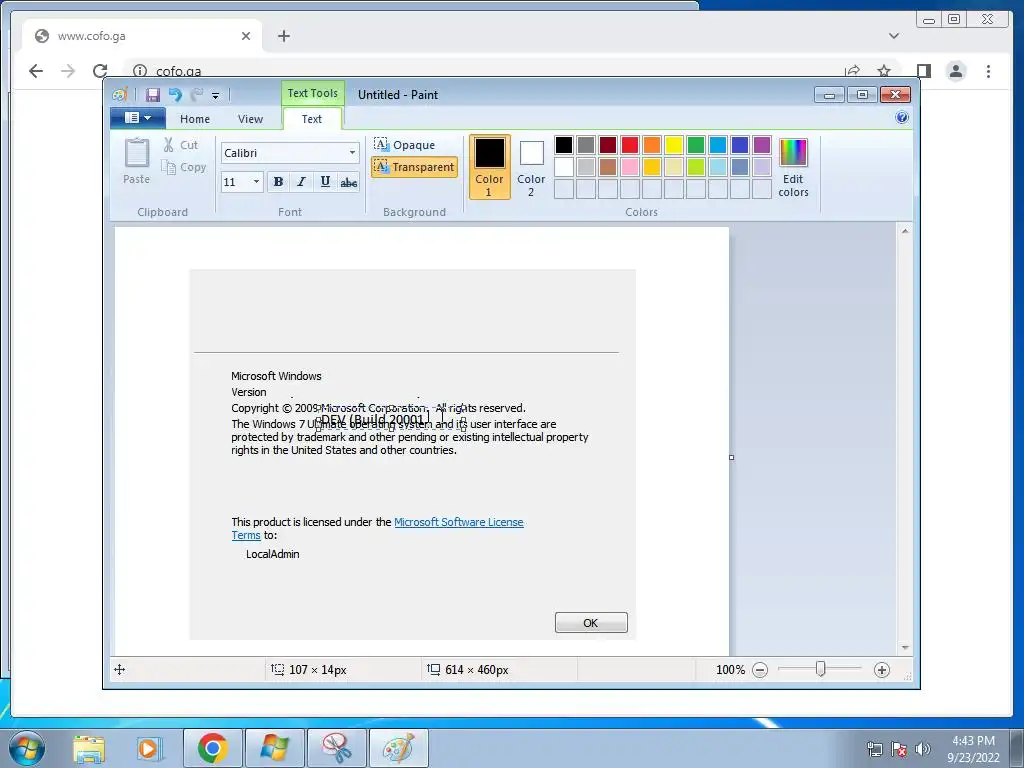This screenshot has height=768, width=1024.
Task: Open Windows Explorer from the taskbar
Action: (89, 748)
